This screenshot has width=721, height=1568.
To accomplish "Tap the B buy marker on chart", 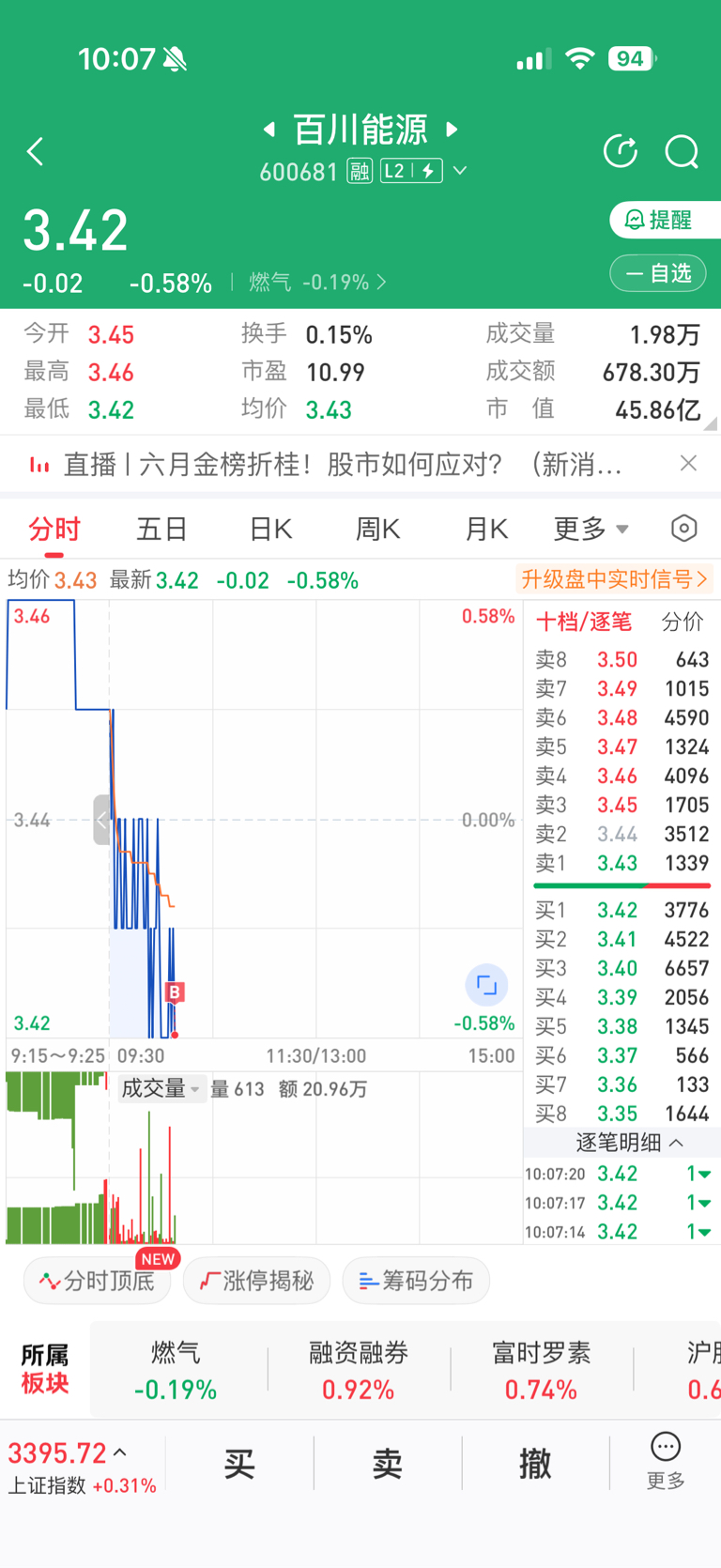I will (x=174, y=992).
